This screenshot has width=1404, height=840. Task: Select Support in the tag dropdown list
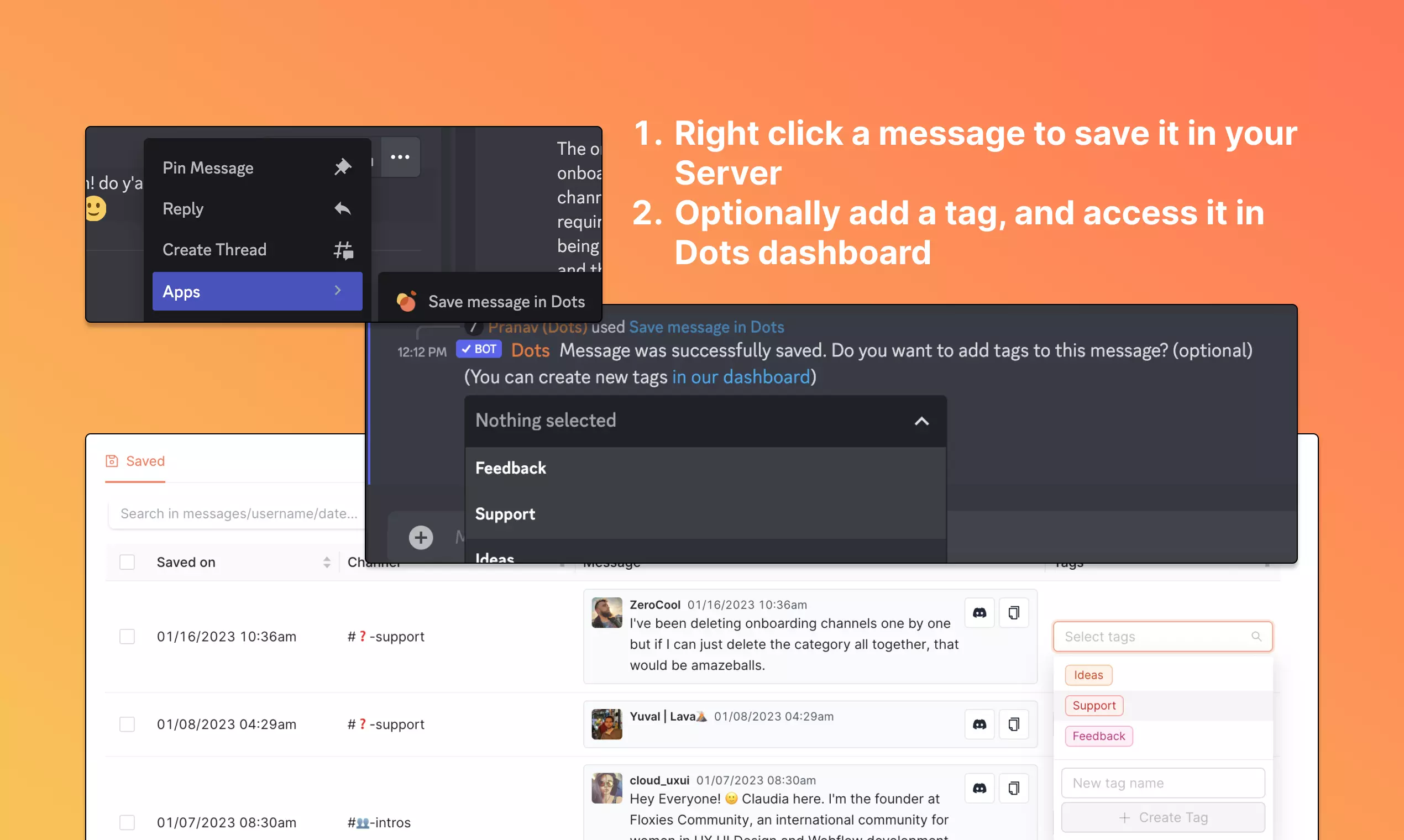click(705, 514)
